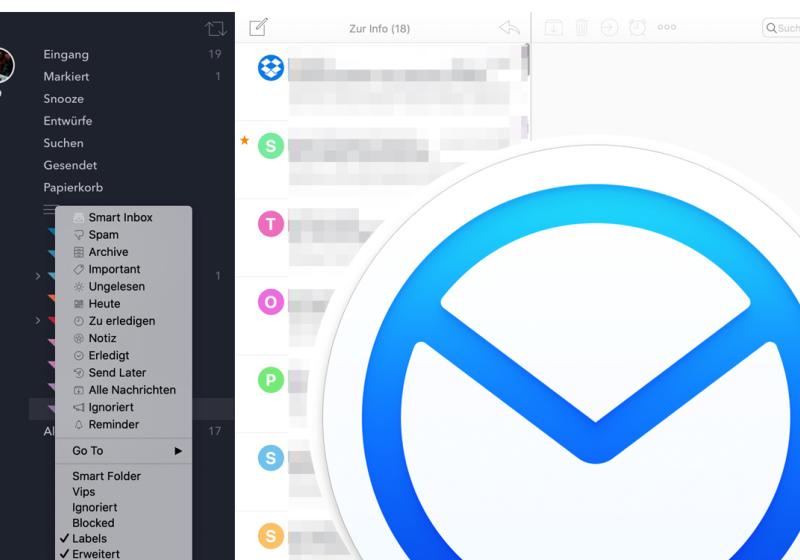Open the Snooze folder
This screenshot has width=800, height=560.
click(x=63, y=99)
